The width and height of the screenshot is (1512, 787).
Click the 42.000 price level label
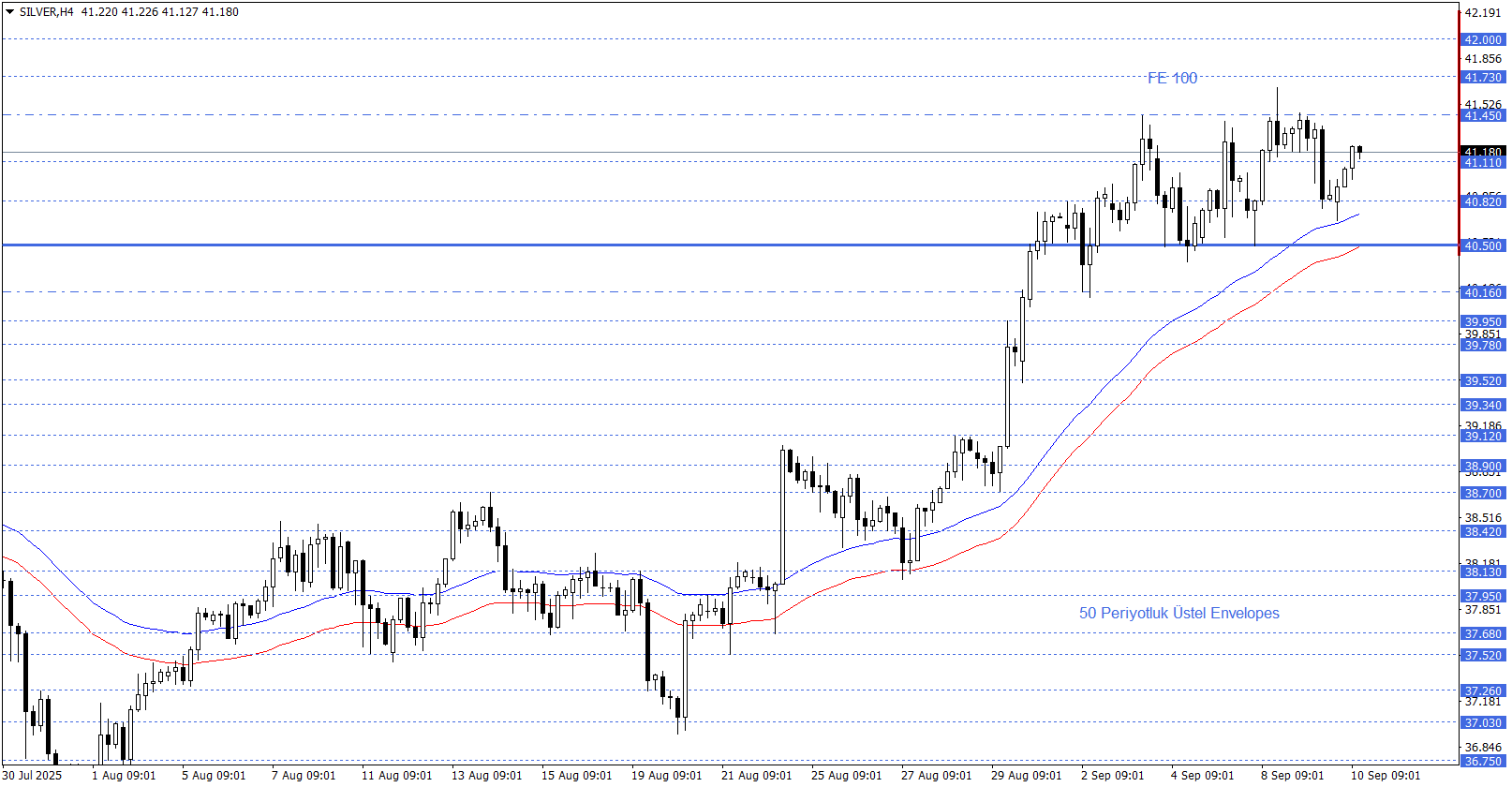[1483, 40]
